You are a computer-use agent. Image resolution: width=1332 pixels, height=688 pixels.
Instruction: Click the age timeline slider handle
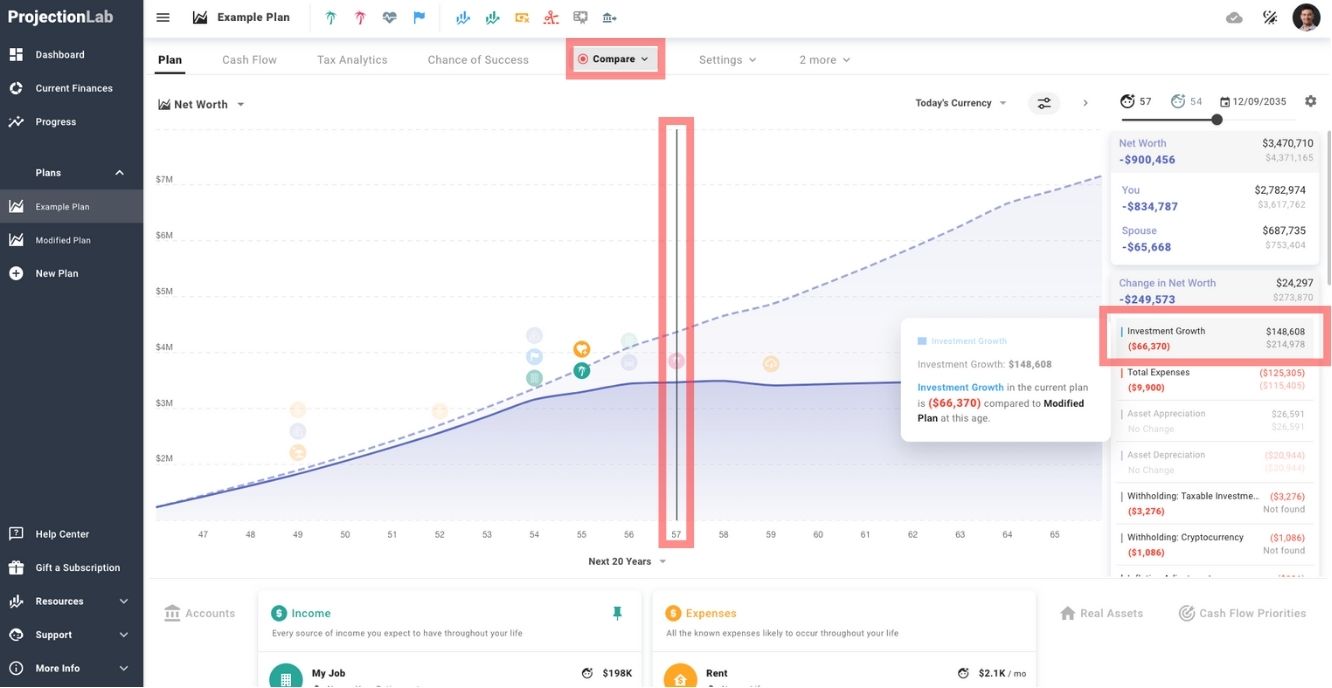coord(1217,119)
